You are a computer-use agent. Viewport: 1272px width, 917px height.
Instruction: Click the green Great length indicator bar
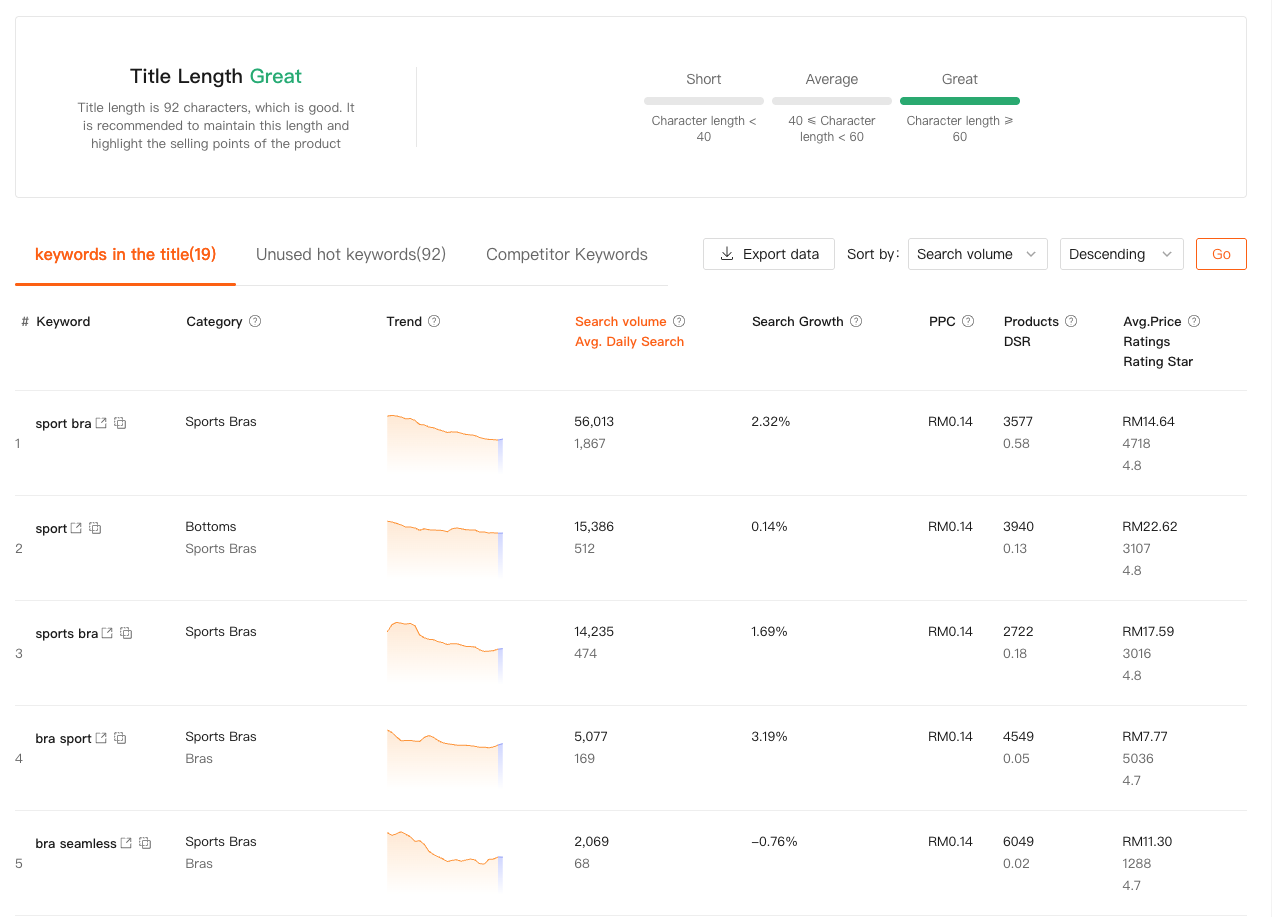(x=959, y=101)
